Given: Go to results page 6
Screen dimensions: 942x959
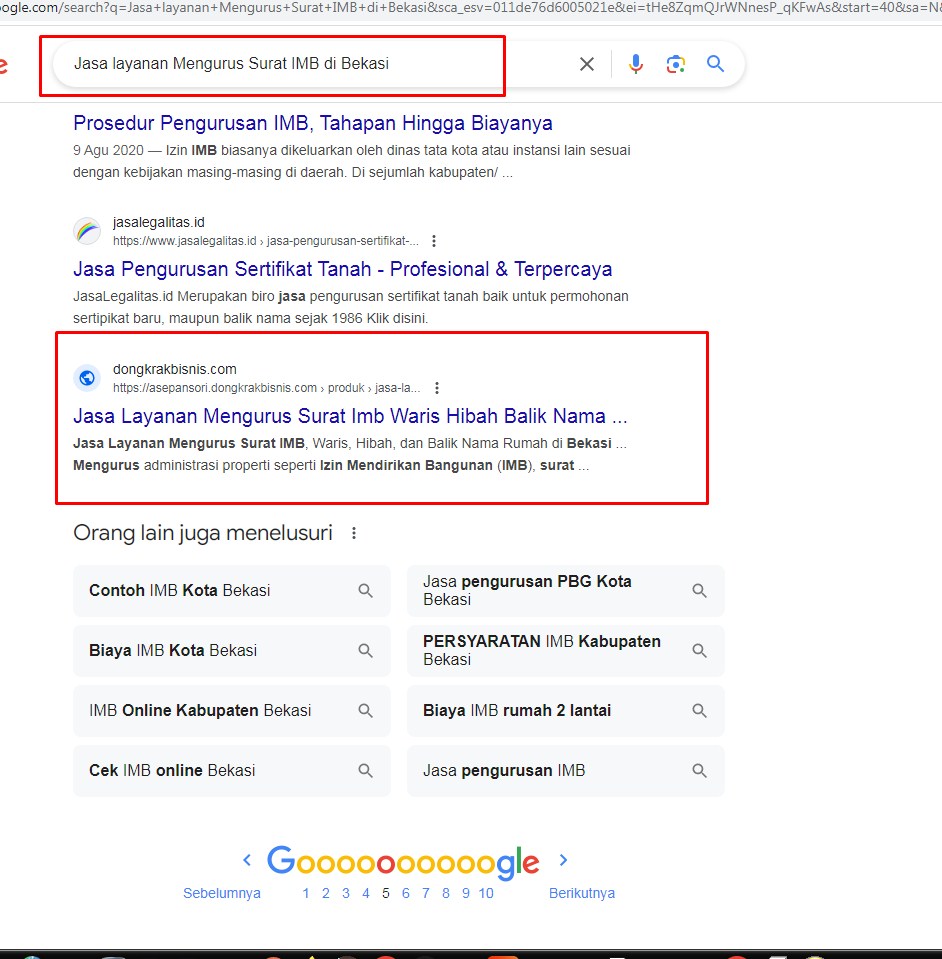Looking at the screenshot, I should pos(406,893).
